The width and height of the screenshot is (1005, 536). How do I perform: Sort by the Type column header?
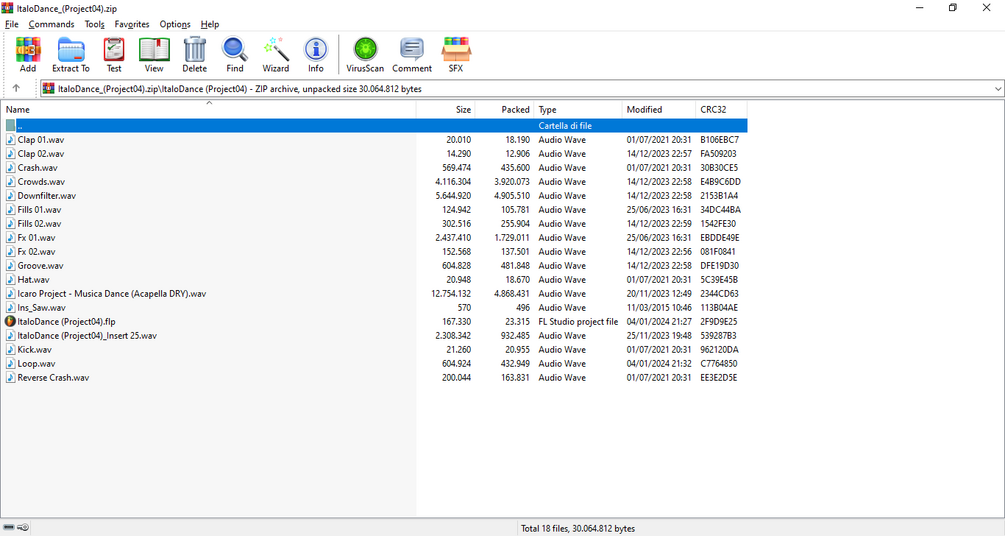[577, 110]
